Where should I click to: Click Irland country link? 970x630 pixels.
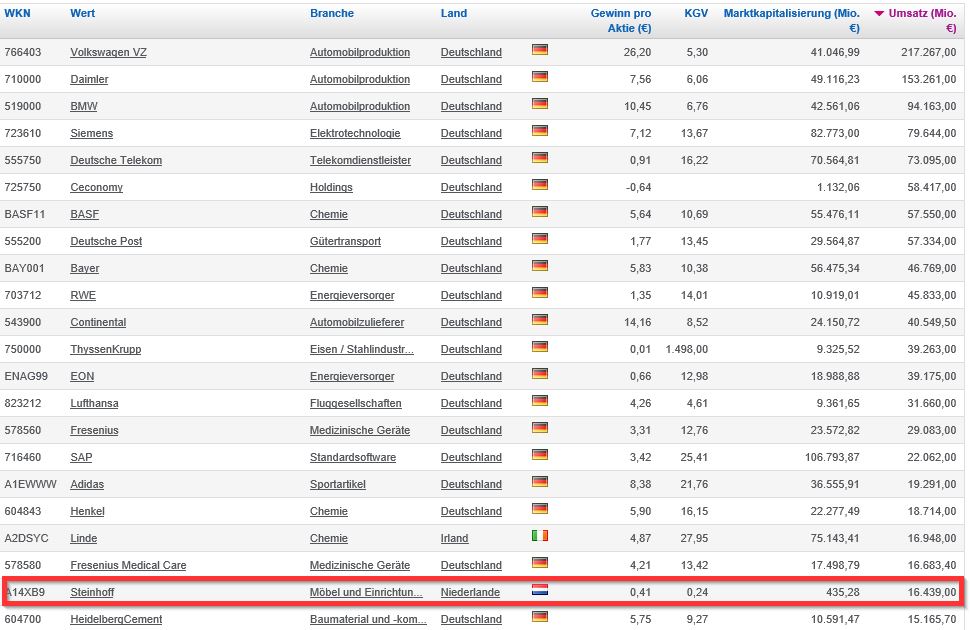point(454,538)
